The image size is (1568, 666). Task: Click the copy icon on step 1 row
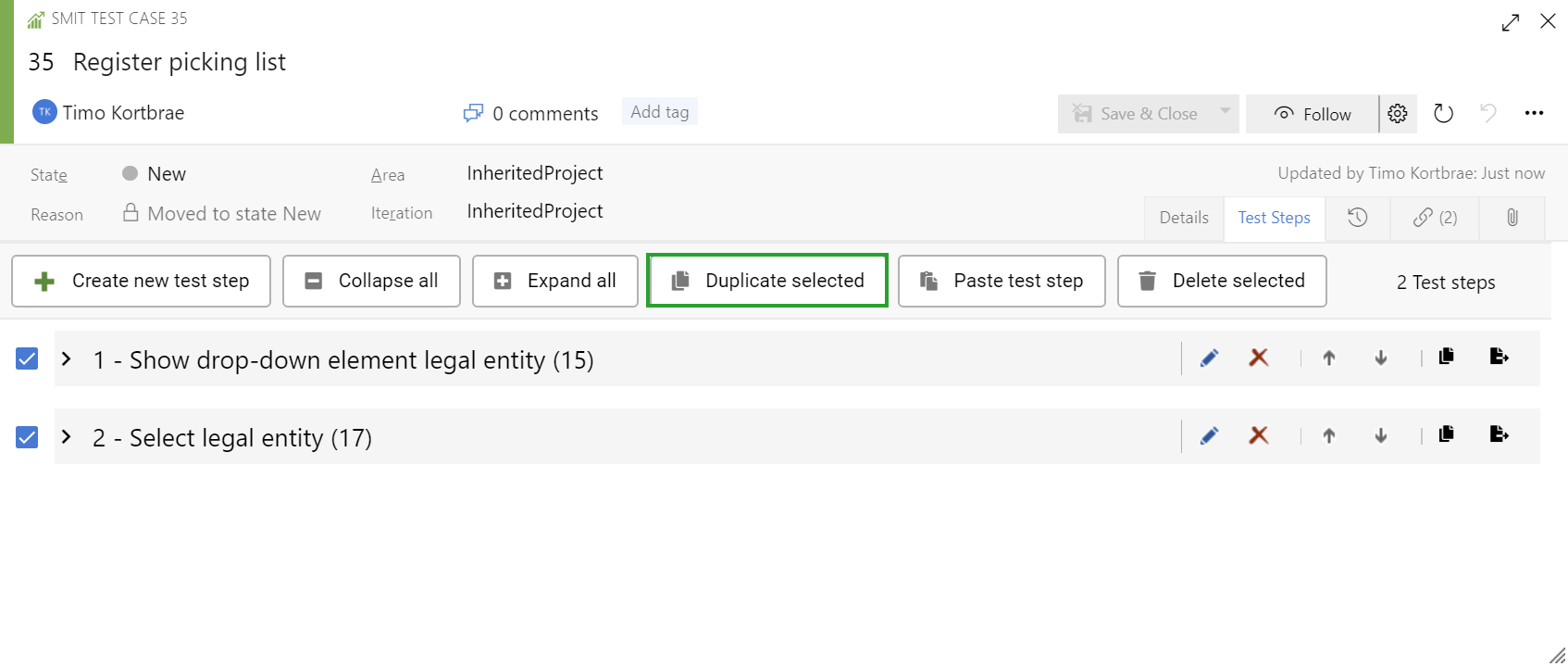(1447, 357)
